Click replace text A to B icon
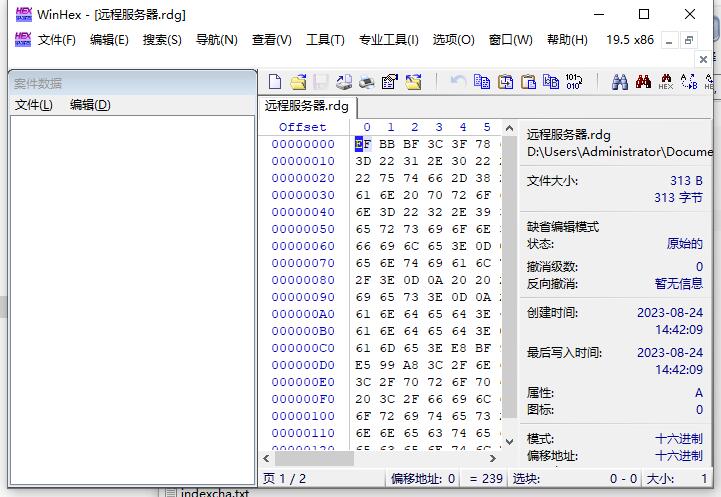Viewport: 721px width, 497px height. [x=689, y=82]
